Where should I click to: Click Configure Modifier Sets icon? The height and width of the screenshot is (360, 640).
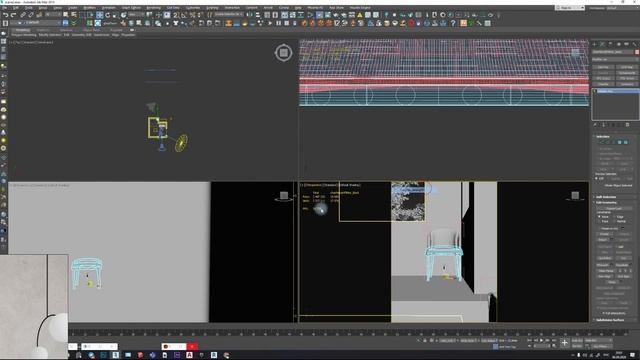click(627, 124)
